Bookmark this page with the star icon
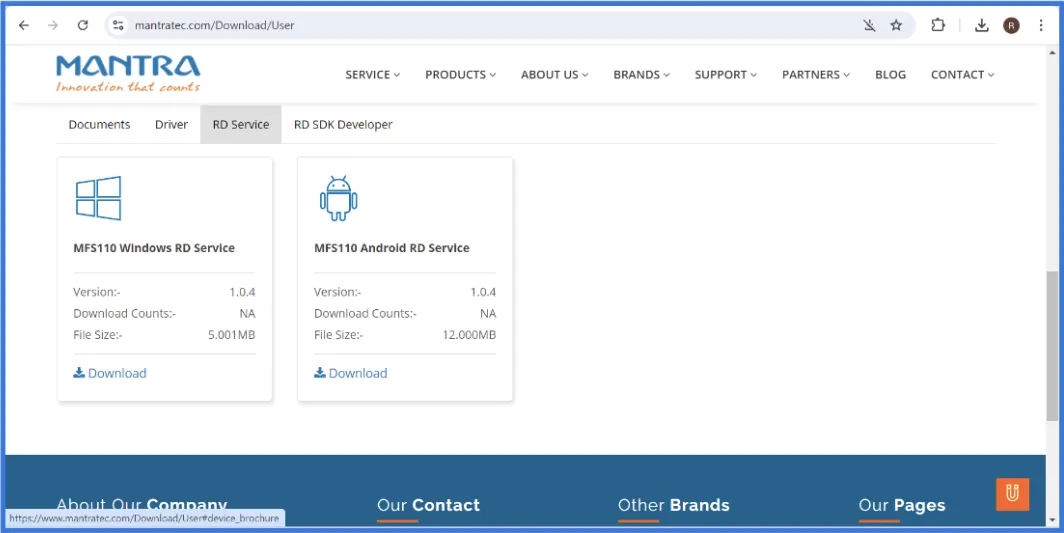 [896, 26]
